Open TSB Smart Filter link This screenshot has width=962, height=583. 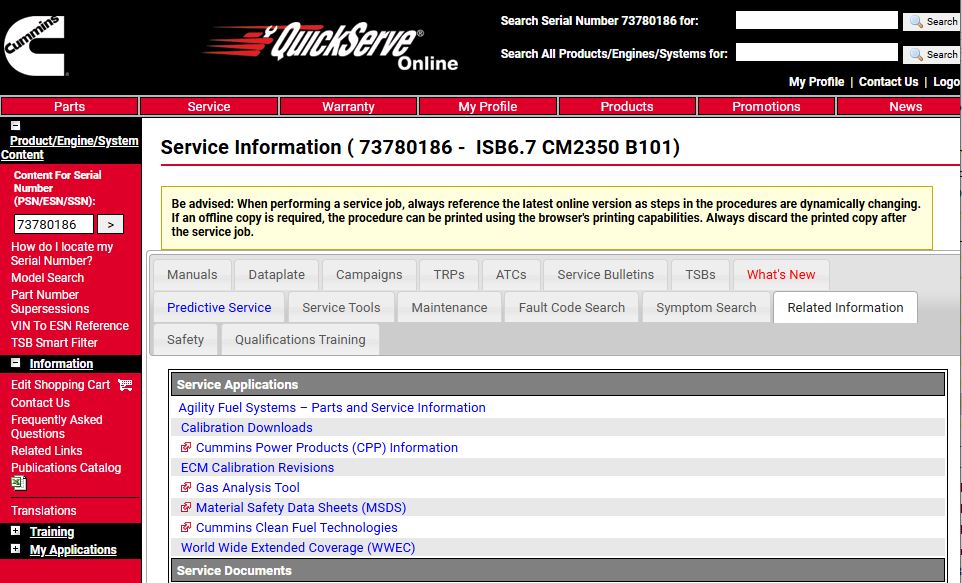pos(54,343)
